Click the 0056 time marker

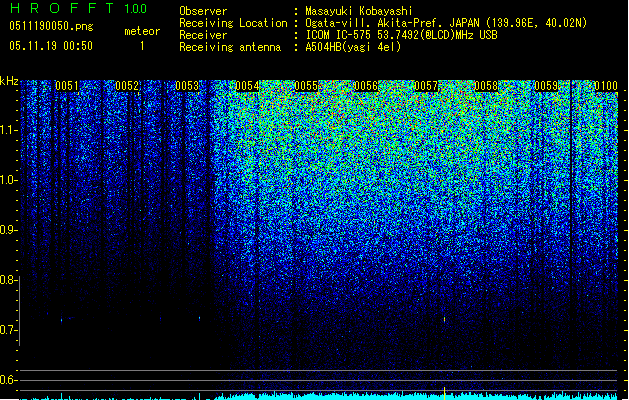(x=366, y=86)
